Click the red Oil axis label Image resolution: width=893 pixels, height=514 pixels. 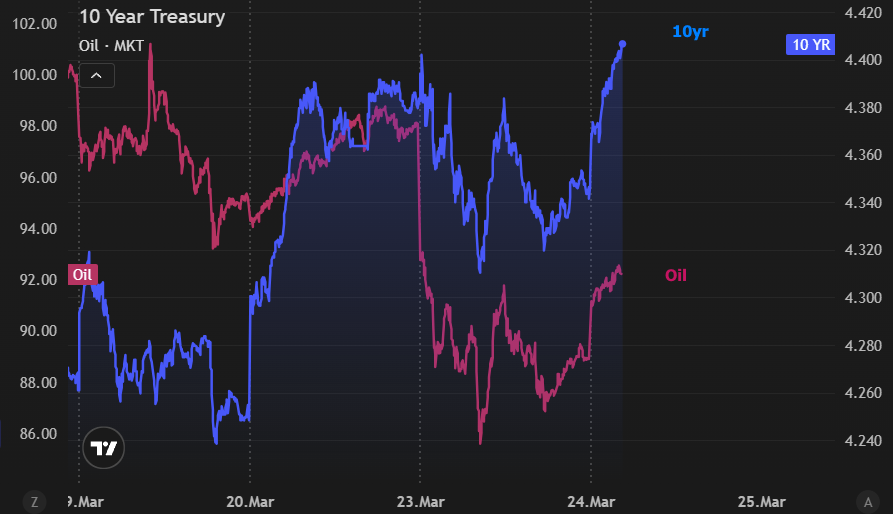[x=82, y=275]
